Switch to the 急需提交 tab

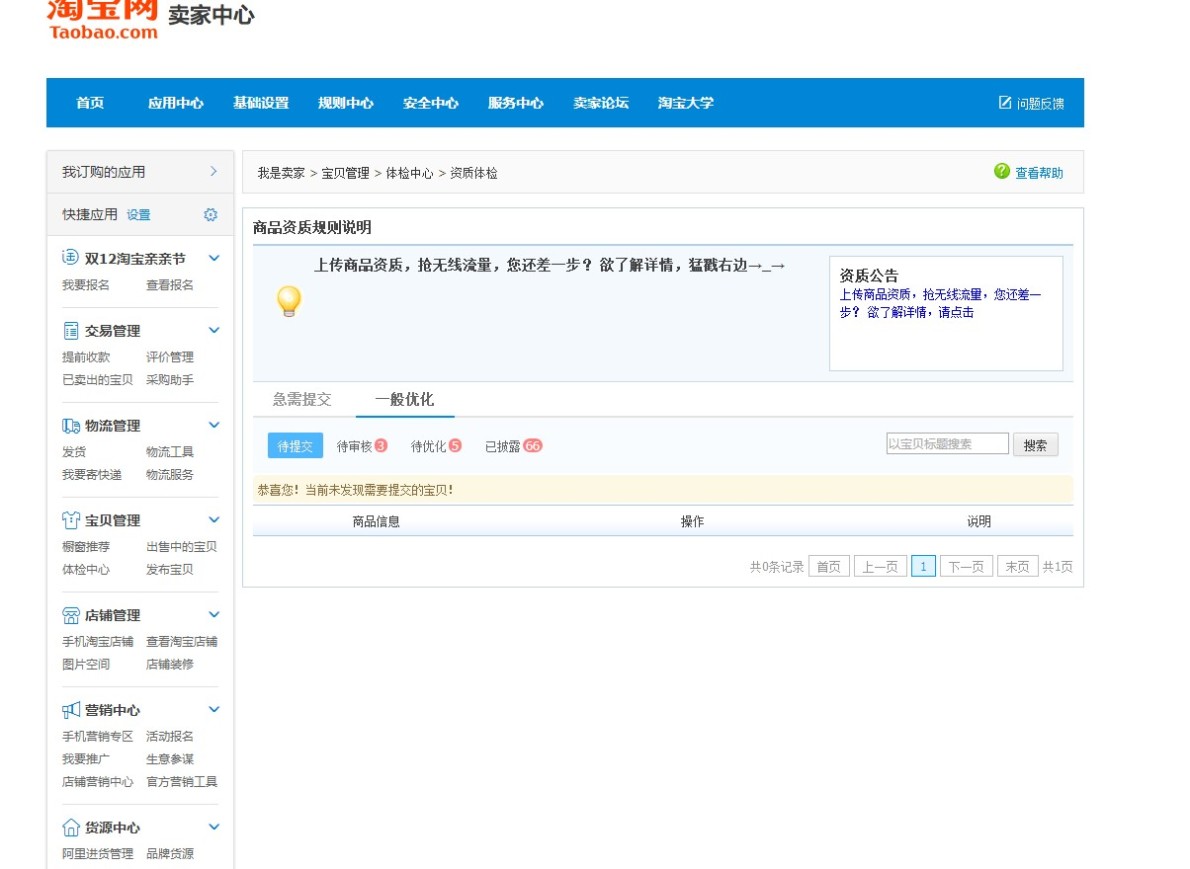[302, 399]
